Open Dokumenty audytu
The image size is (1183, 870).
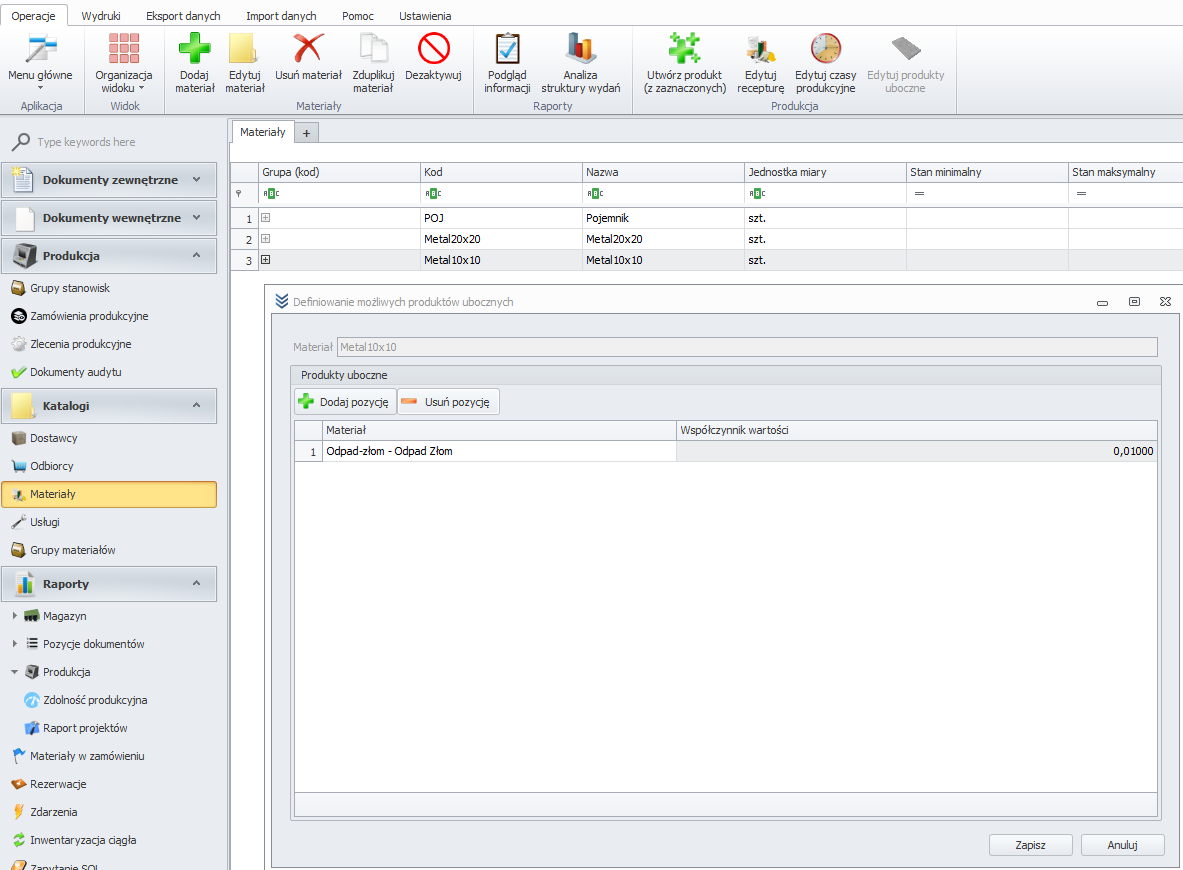pyautogui.click(x=75, y=372)
